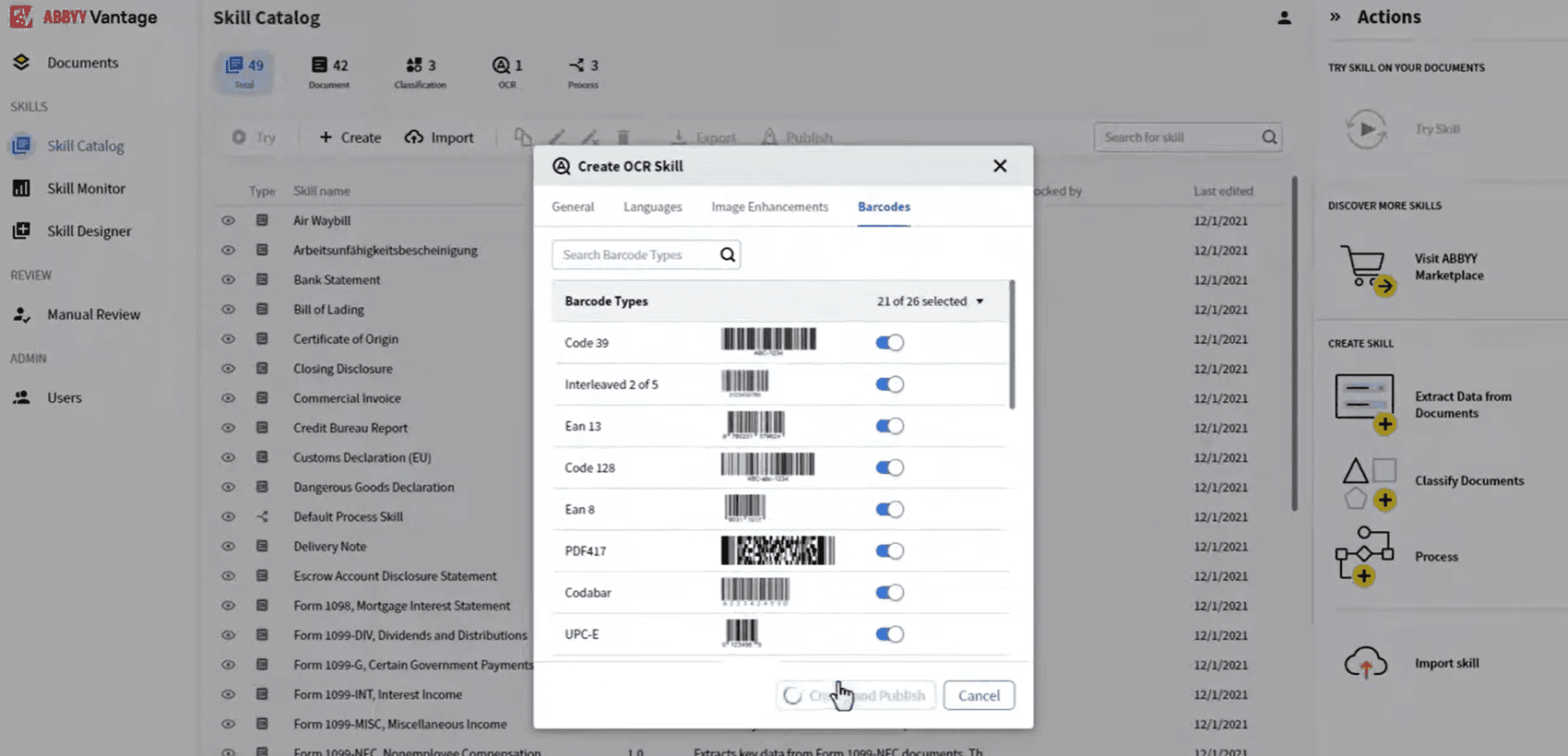The height and width of the screenshot is (756, 1568).
Task: Toggle the Code 39 barcode switch
Action: point(889,343)
